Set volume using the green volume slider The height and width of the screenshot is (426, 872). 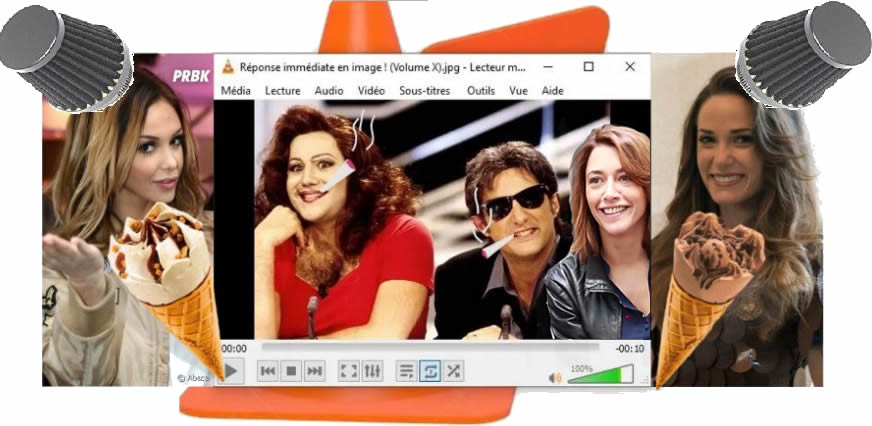pyautogui.click(x=599, y=376)
